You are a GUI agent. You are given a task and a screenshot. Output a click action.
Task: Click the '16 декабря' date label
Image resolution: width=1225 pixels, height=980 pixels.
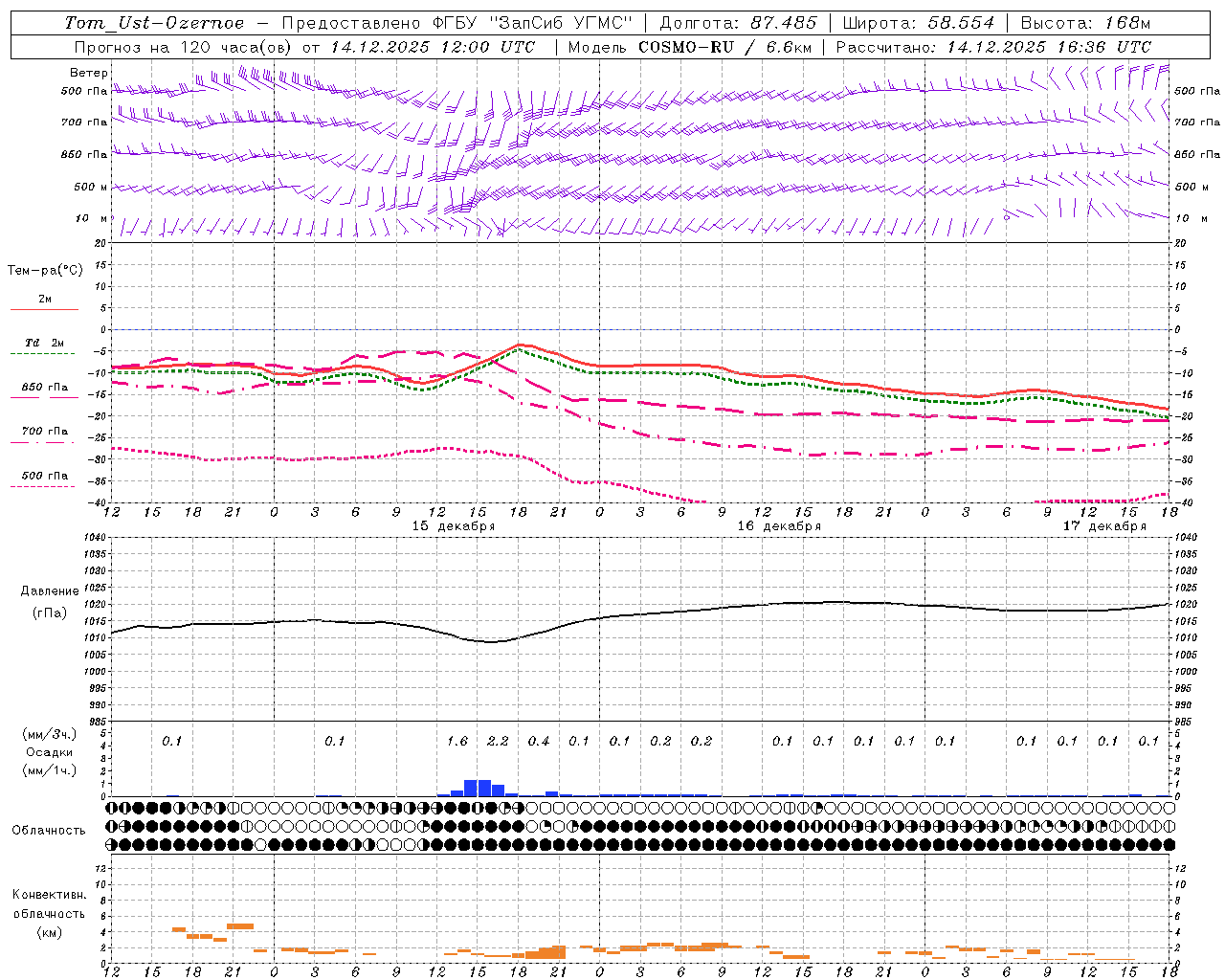pos(779,526)
